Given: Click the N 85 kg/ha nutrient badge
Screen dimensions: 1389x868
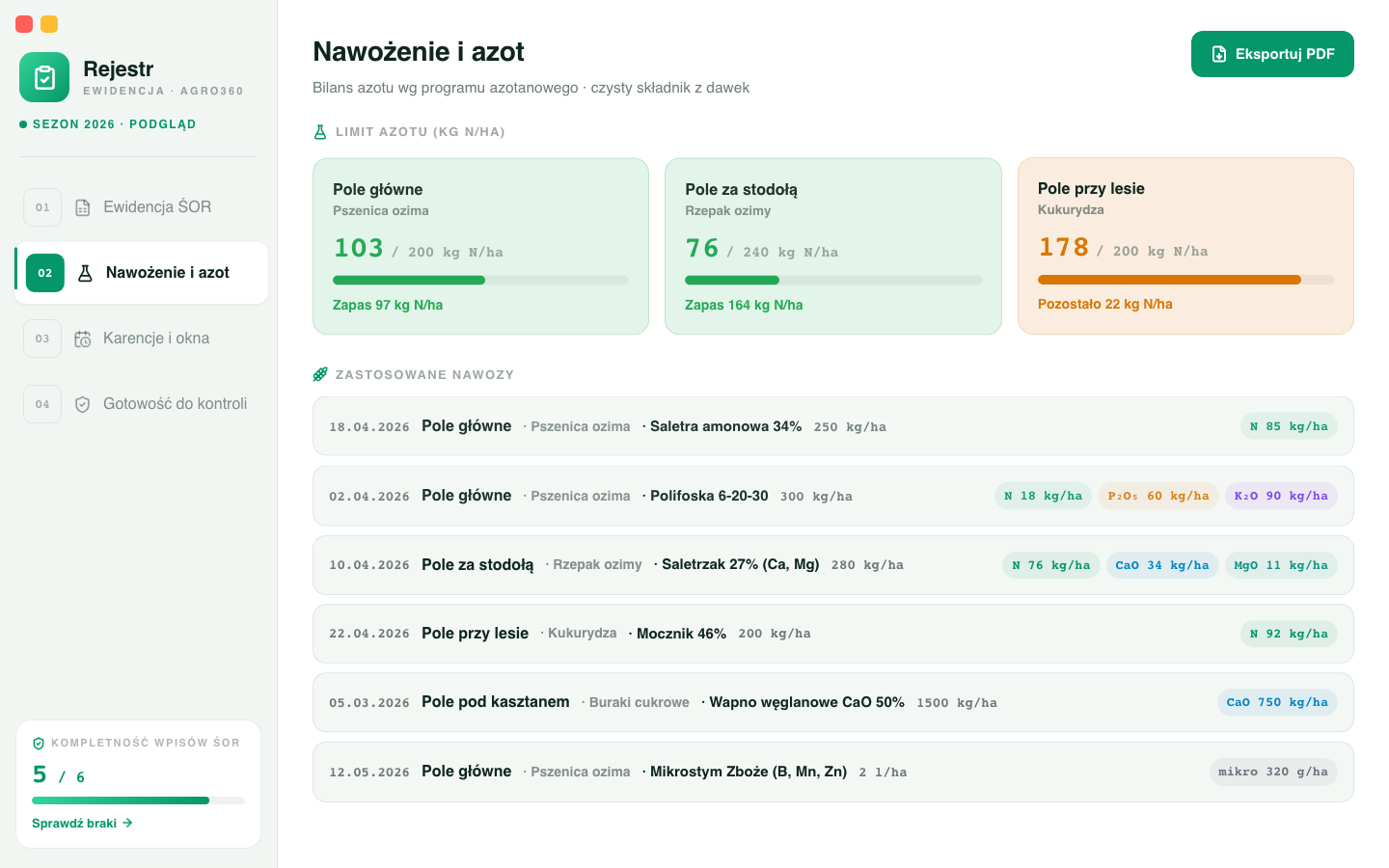Looking at the screenshot, I should 1289,426.
